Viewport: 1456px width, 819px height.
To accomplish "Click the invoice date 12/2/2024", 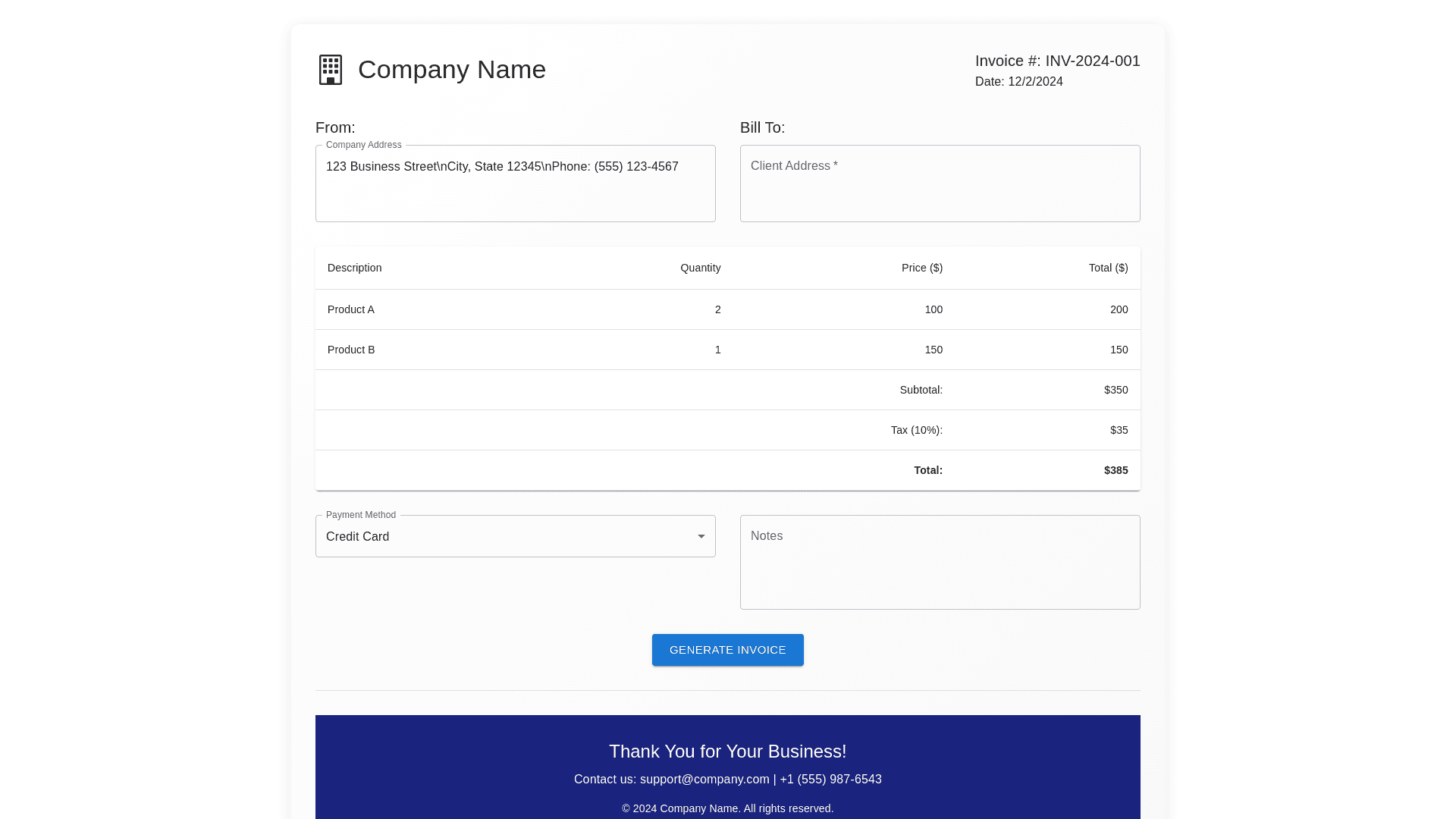I will (1035, 82).
